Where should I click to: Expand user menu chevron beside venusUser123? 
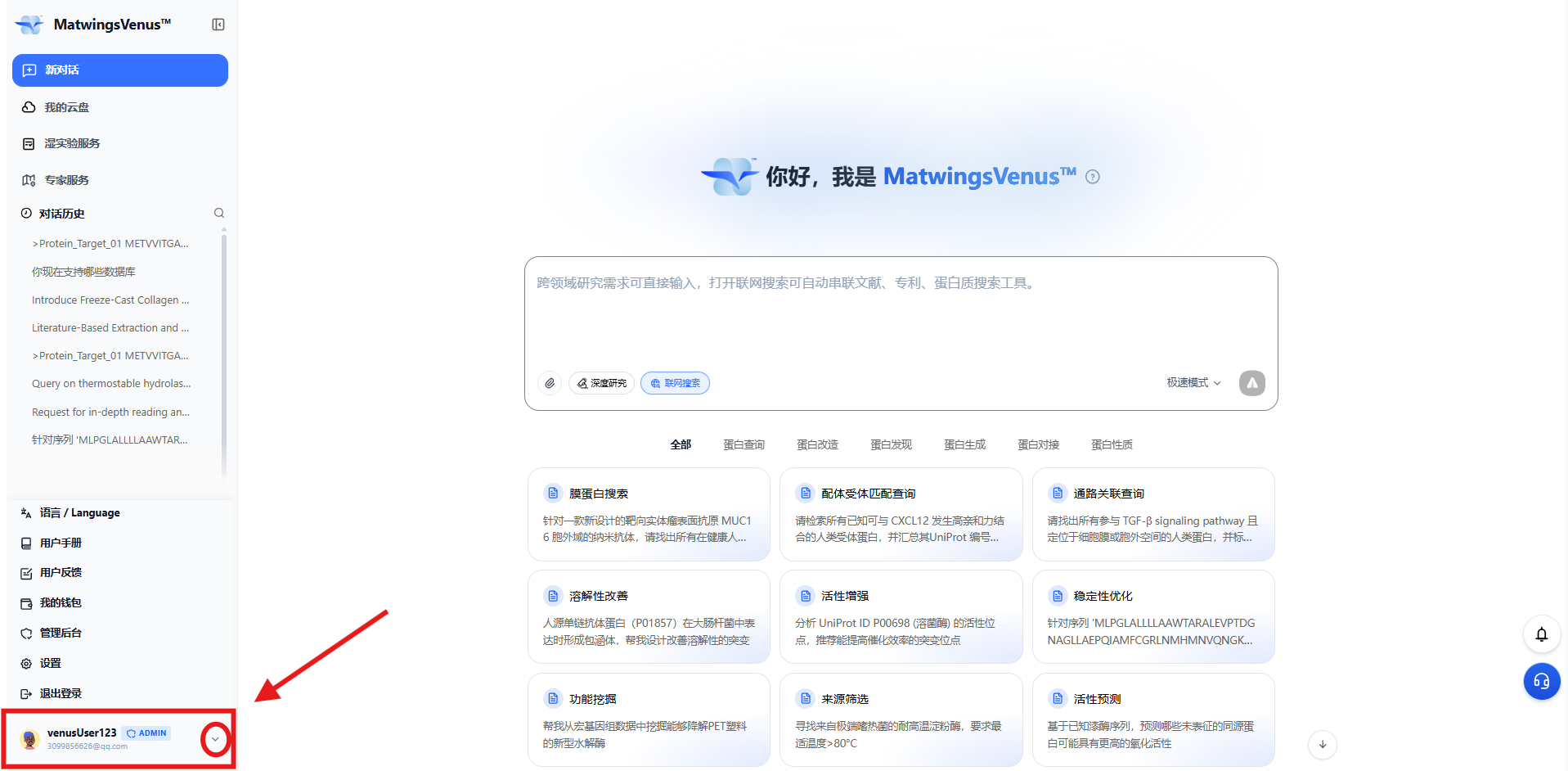(215, 739)
